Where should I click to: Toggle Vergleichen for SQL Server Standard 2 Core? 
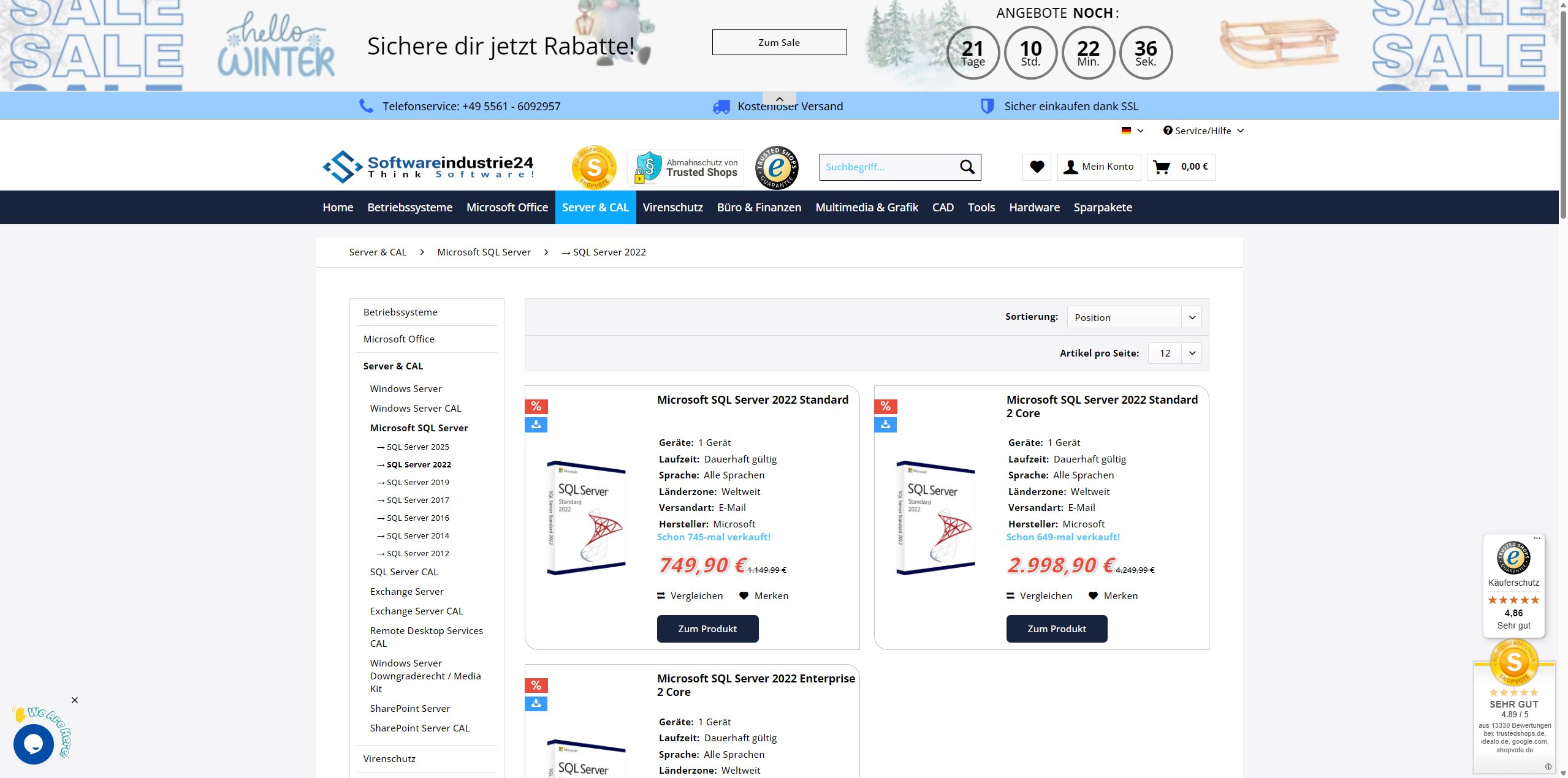coord(1039,595)
